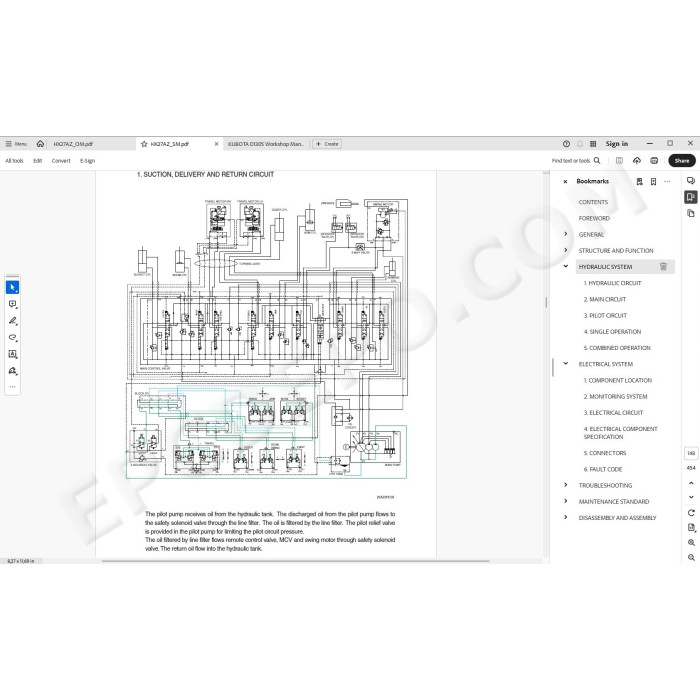Click the search magnifier icon
Screen dimensions: 700x700
pyautogui.click(x=597, y=160)
